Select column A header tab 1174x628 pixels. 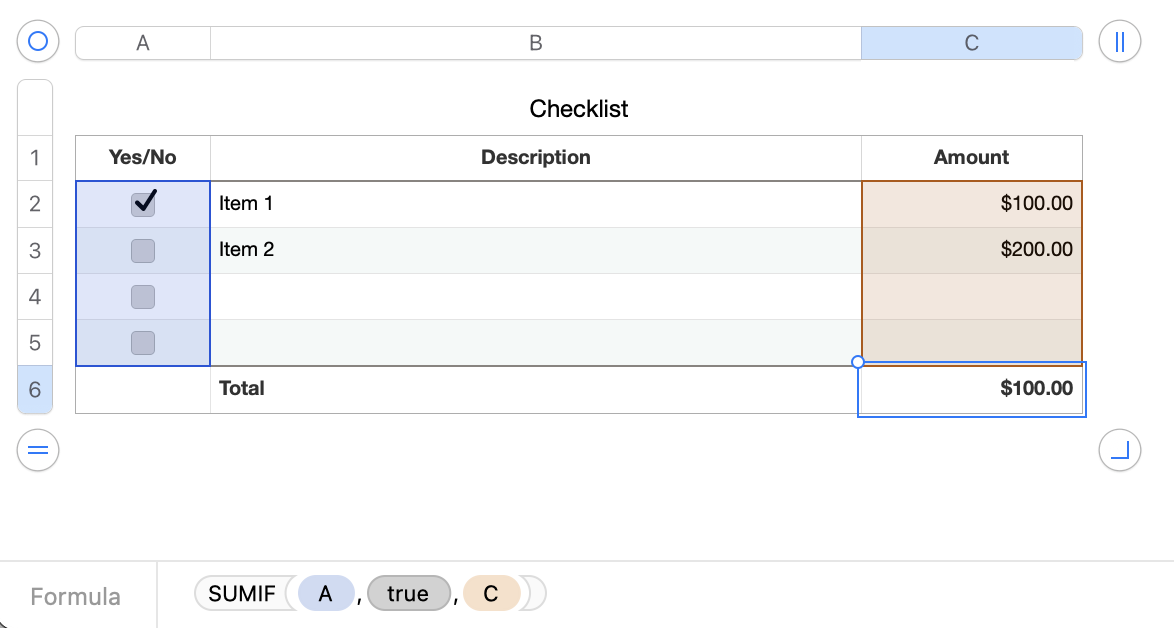point(143,43)
